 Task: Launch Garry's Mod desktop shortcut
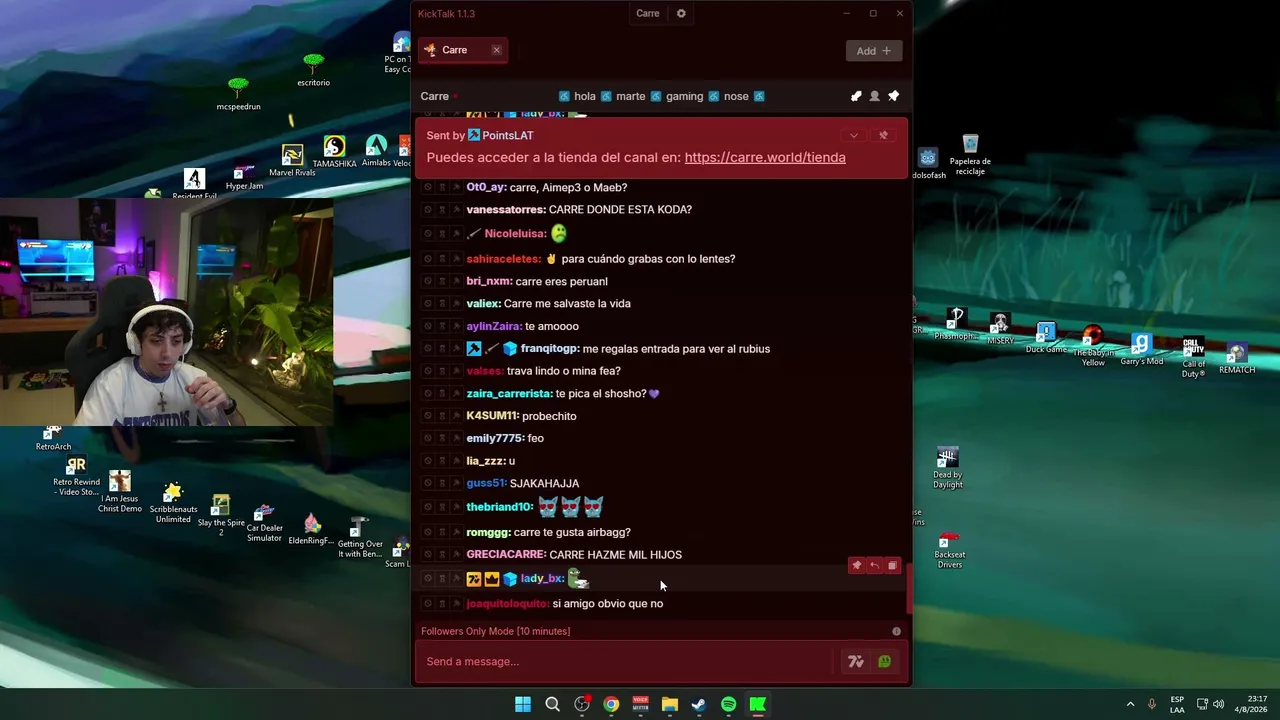pyautogui.click(x=1141, y=351)
